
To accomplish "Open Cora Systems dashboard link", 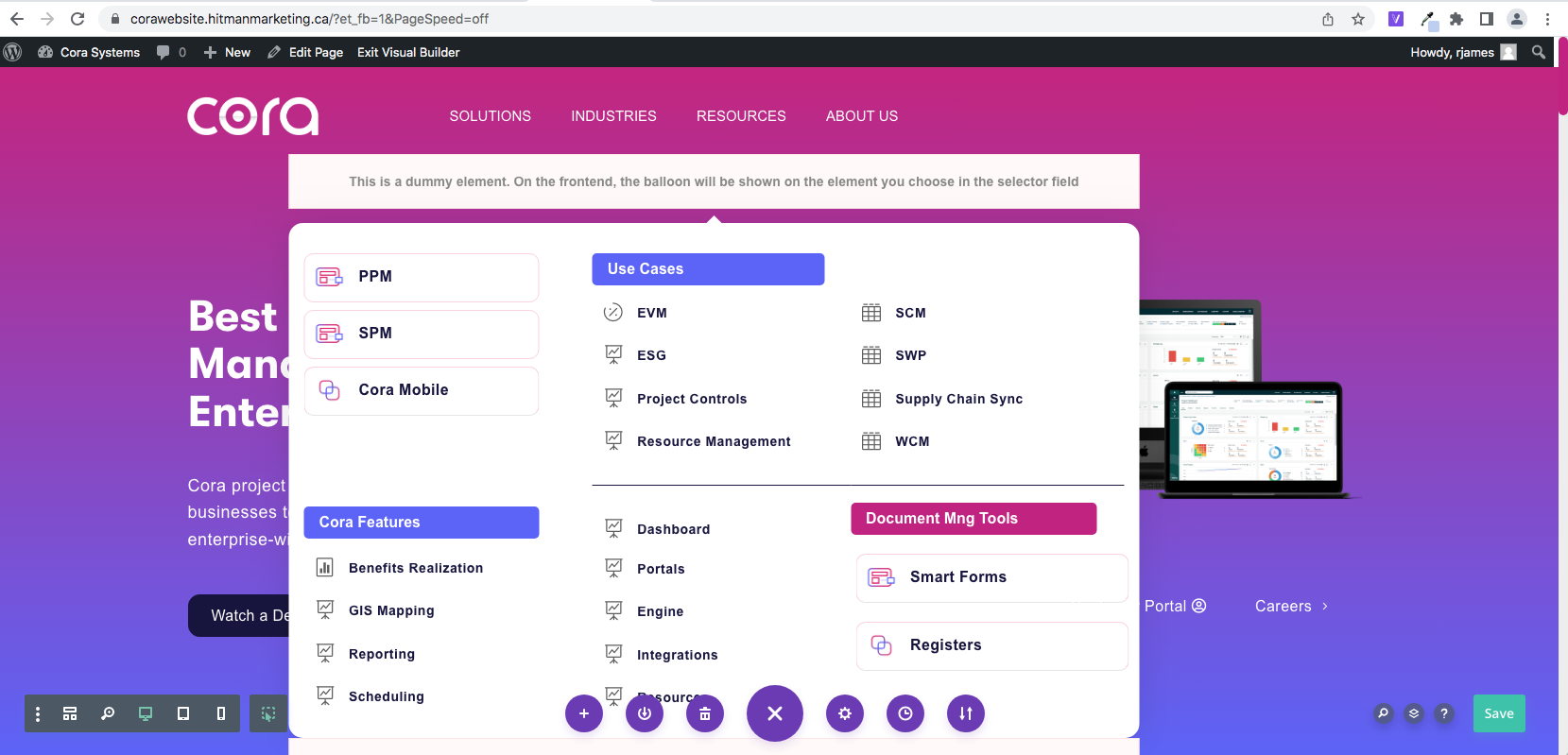I will 89,52.
